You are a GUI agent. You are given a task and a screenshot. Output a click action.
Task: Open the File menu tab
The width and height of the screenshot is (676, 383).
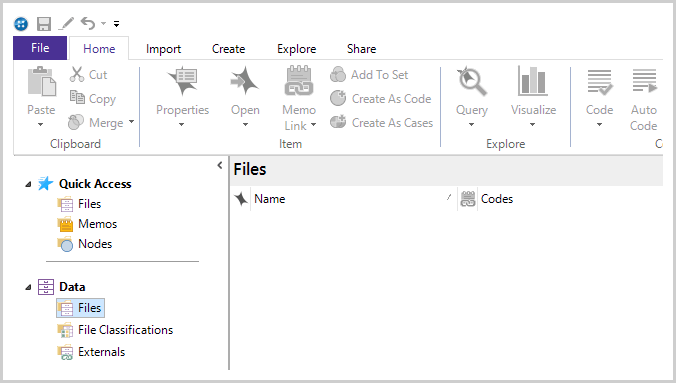point(40,48)
